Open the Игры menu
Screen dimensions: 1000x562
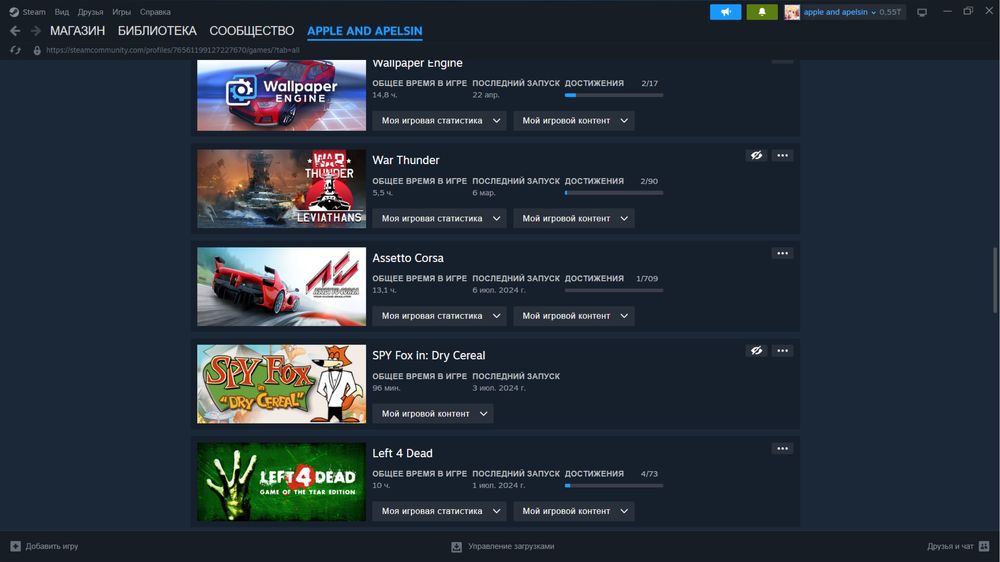click(x=121, y=12)
